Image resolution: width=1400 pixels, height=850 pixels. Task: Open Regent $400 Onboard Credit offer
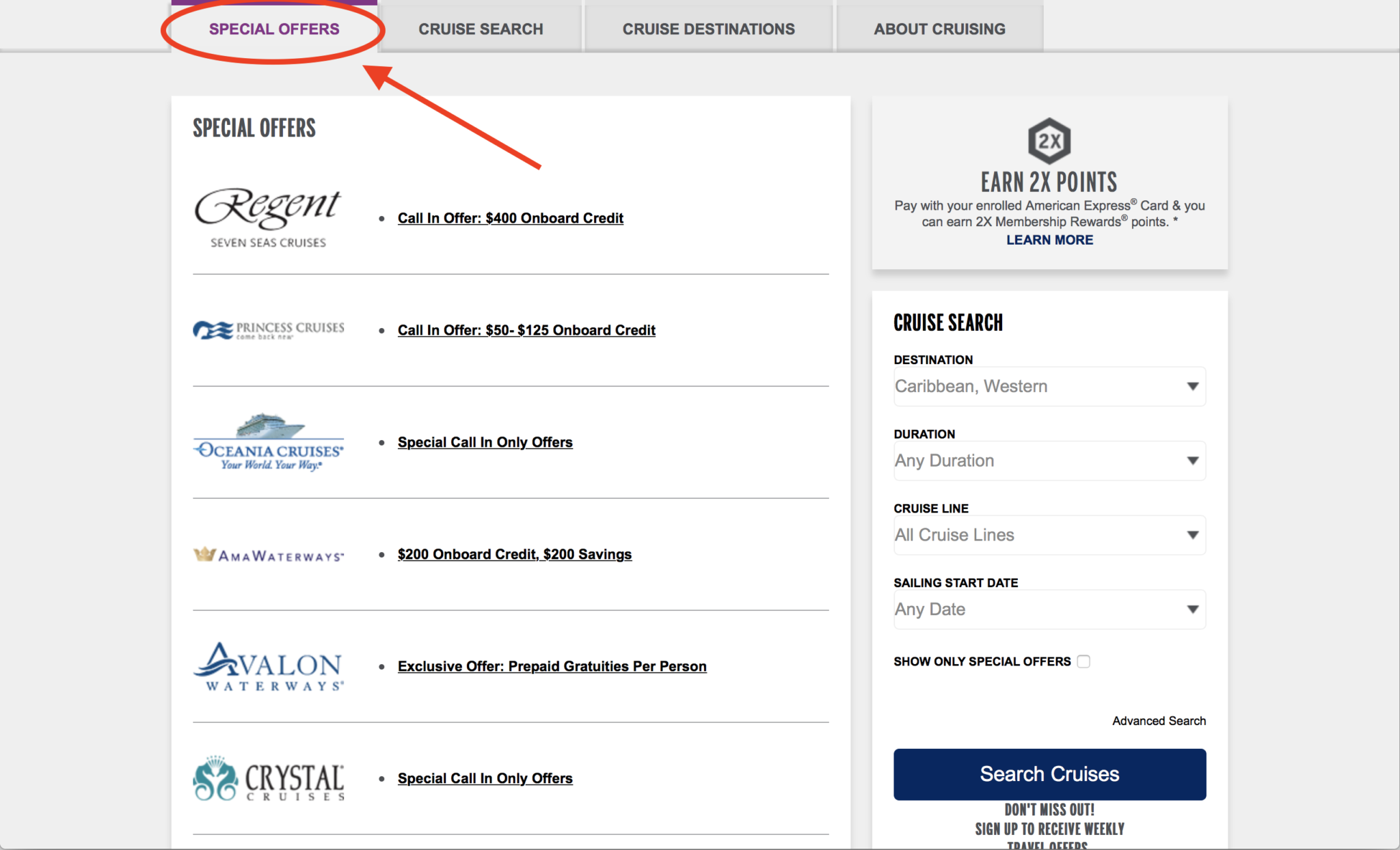coord(511,218)
